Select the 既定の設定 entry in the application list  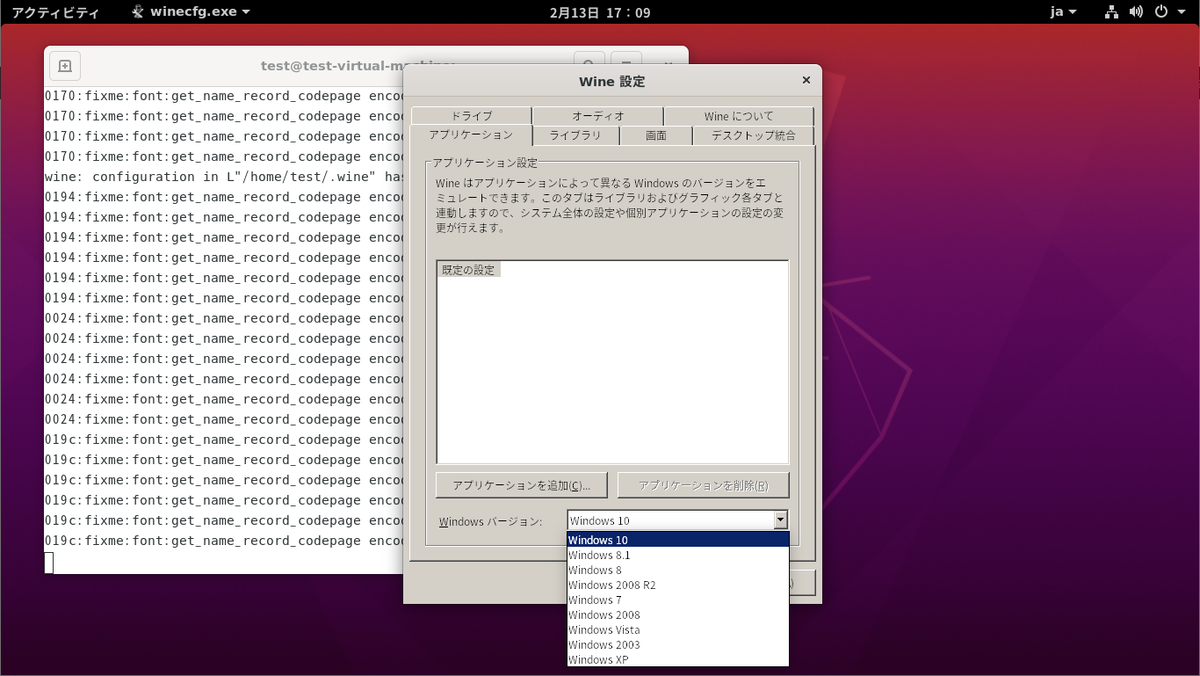click(x=469, y=270)
